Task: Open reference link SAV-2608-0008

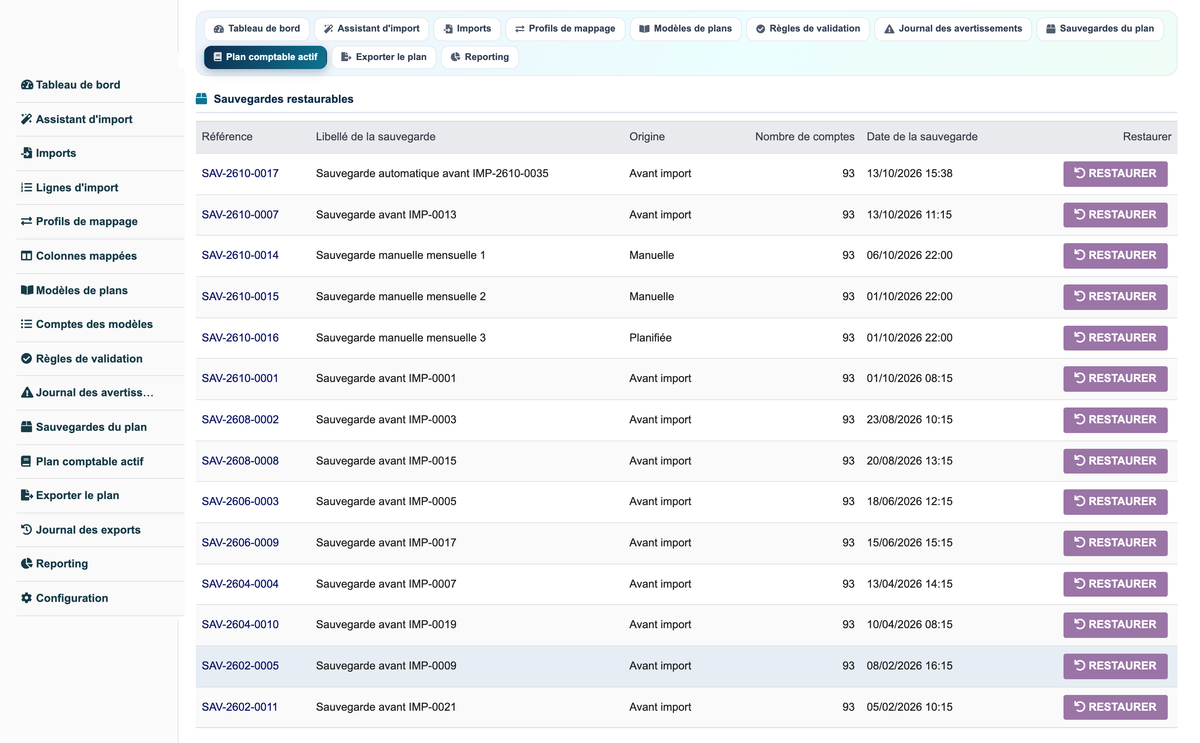Action: (x=240, y=461)
